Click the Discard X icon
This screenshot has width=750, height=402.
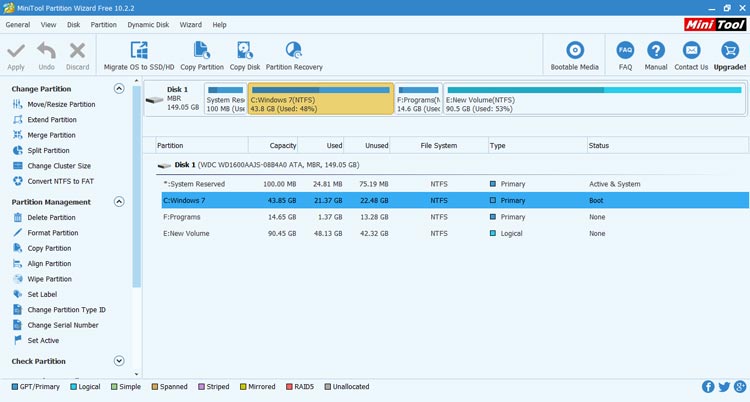(77, 50)
